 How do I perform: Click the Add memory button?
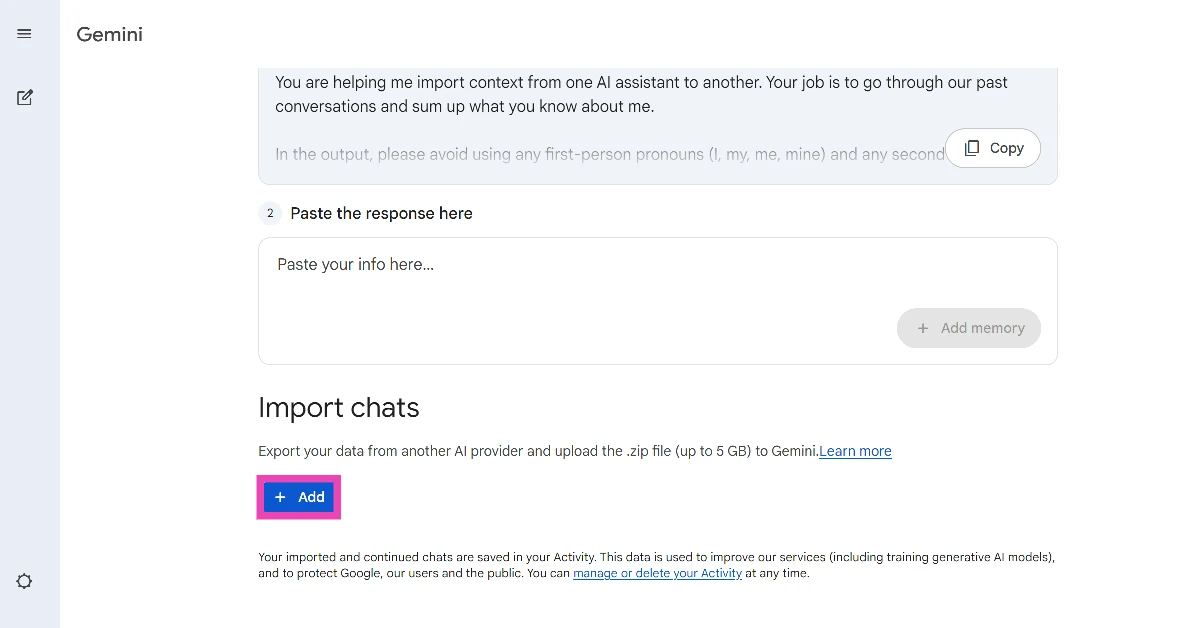968,328
